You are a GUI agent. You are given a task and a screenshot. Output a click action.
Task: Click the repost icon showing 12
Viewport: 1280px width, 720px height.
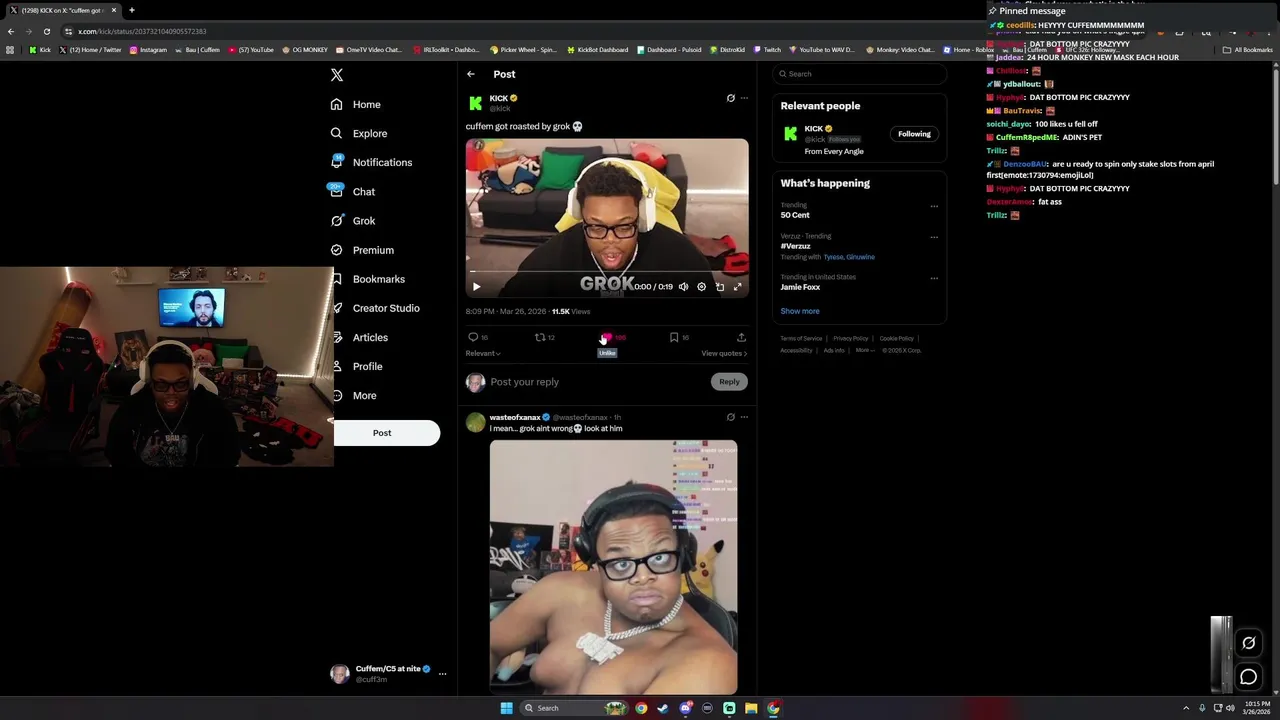[x=540, y=338]
